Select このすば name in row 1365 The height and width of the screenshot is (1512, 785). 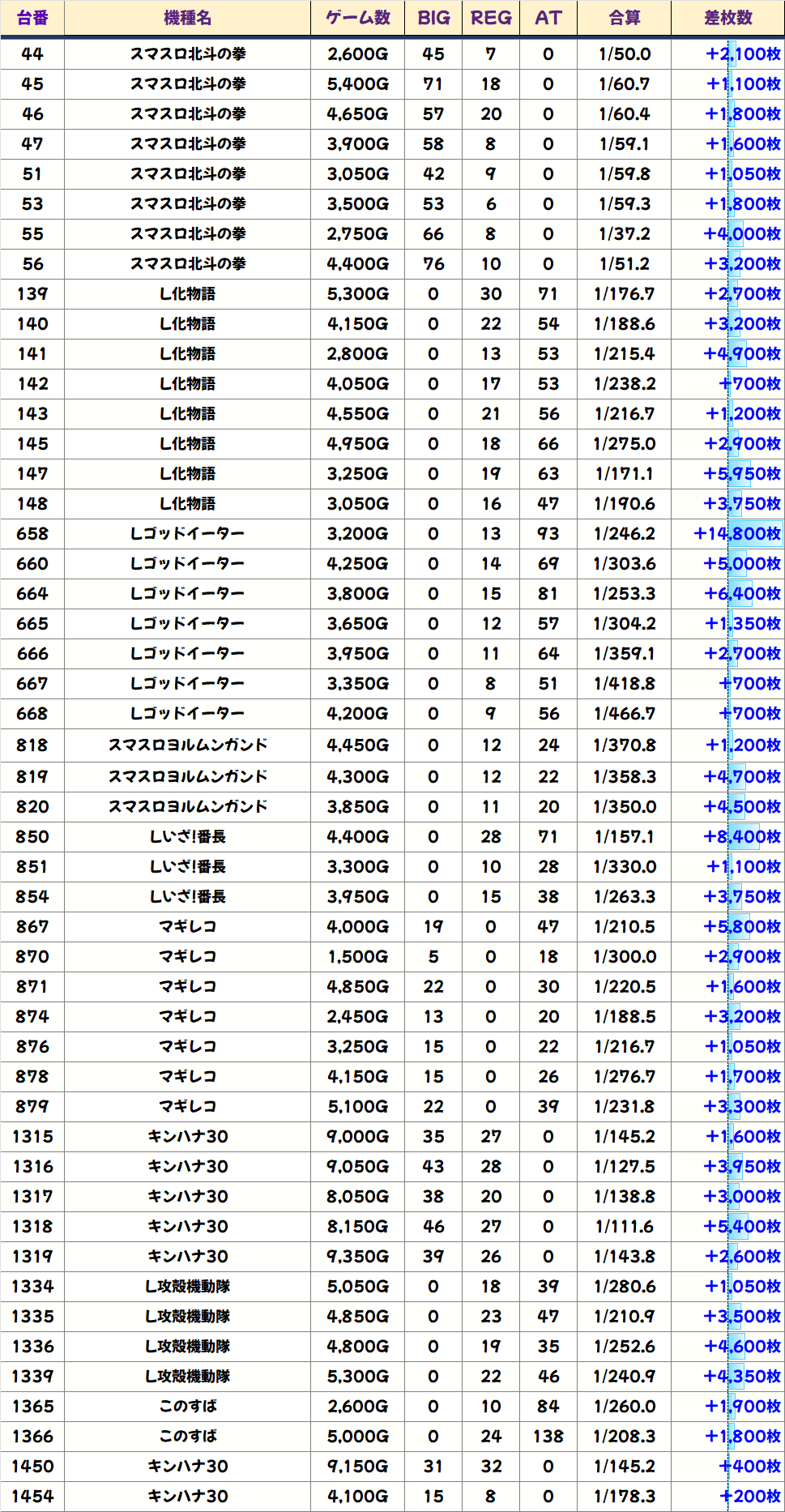(187, 1407)
